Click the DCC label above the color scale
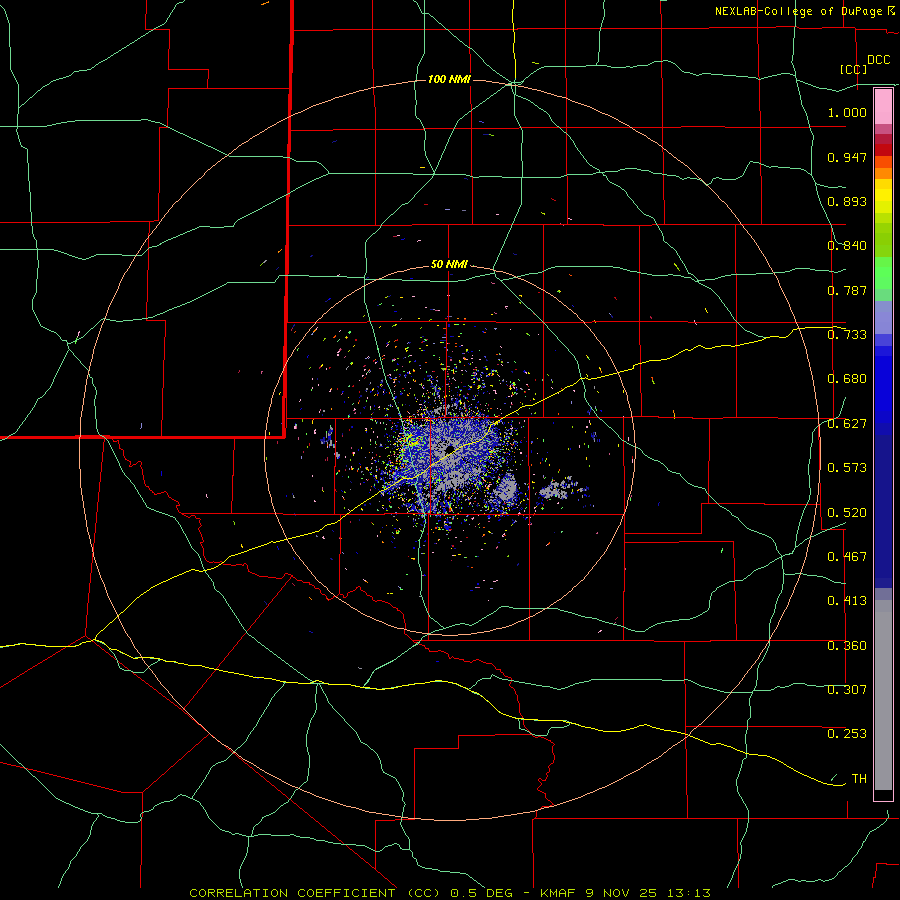Image resolution: width=900 pixels, height=900 pixels. [x=879, y=60]
